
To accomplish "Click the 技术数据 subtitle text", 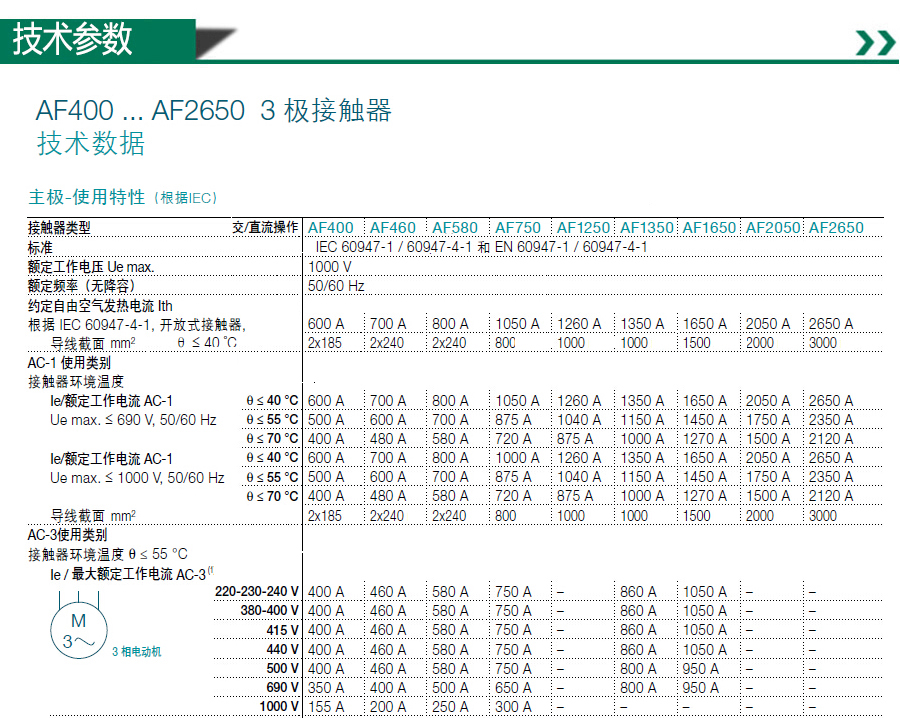I will 91,144.
